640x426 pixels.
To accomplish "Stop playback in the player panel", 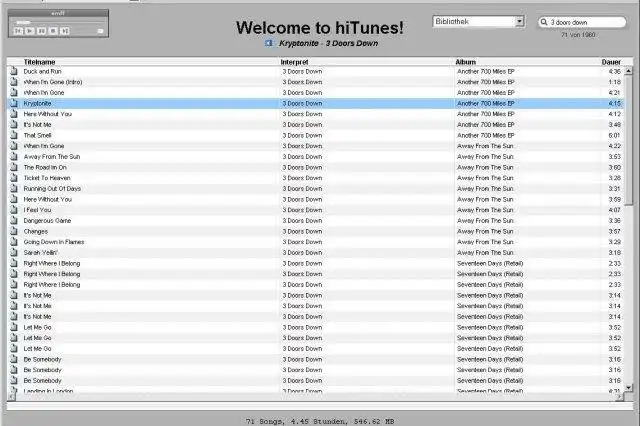I will [53, 31].
